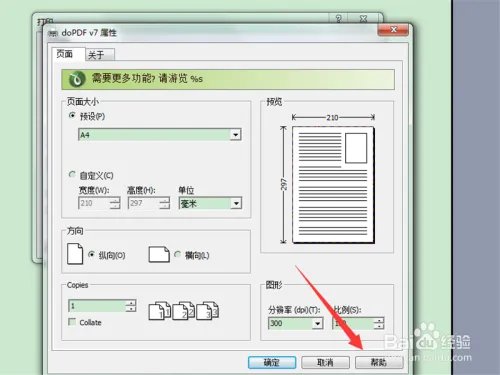Close the background Print window

pyautogui.click(x=364, y=19)
